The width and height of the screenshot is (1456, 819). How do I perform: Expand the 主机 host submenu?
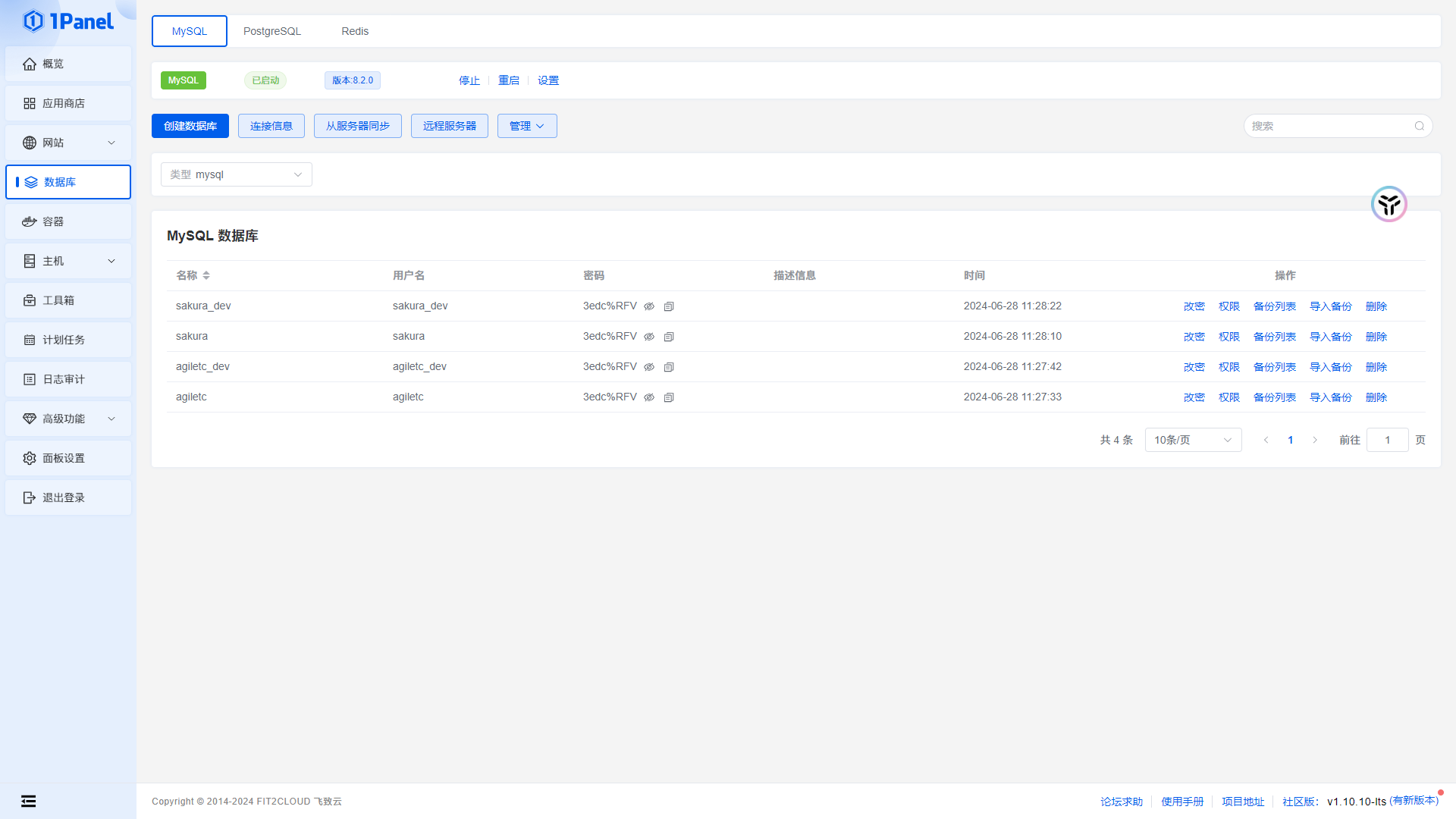68,261
